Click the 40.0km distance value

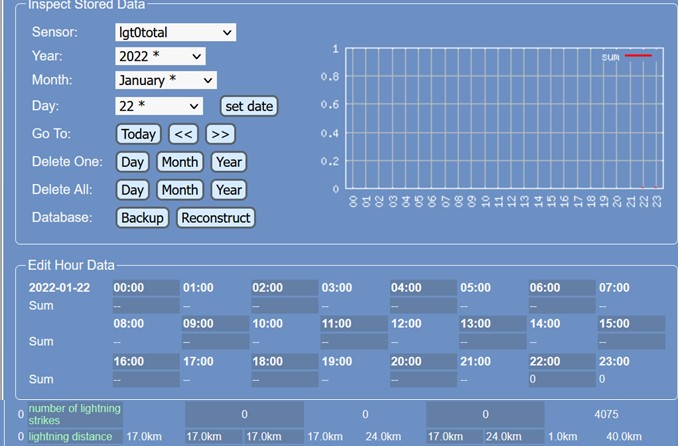click(x=624, y=437)
